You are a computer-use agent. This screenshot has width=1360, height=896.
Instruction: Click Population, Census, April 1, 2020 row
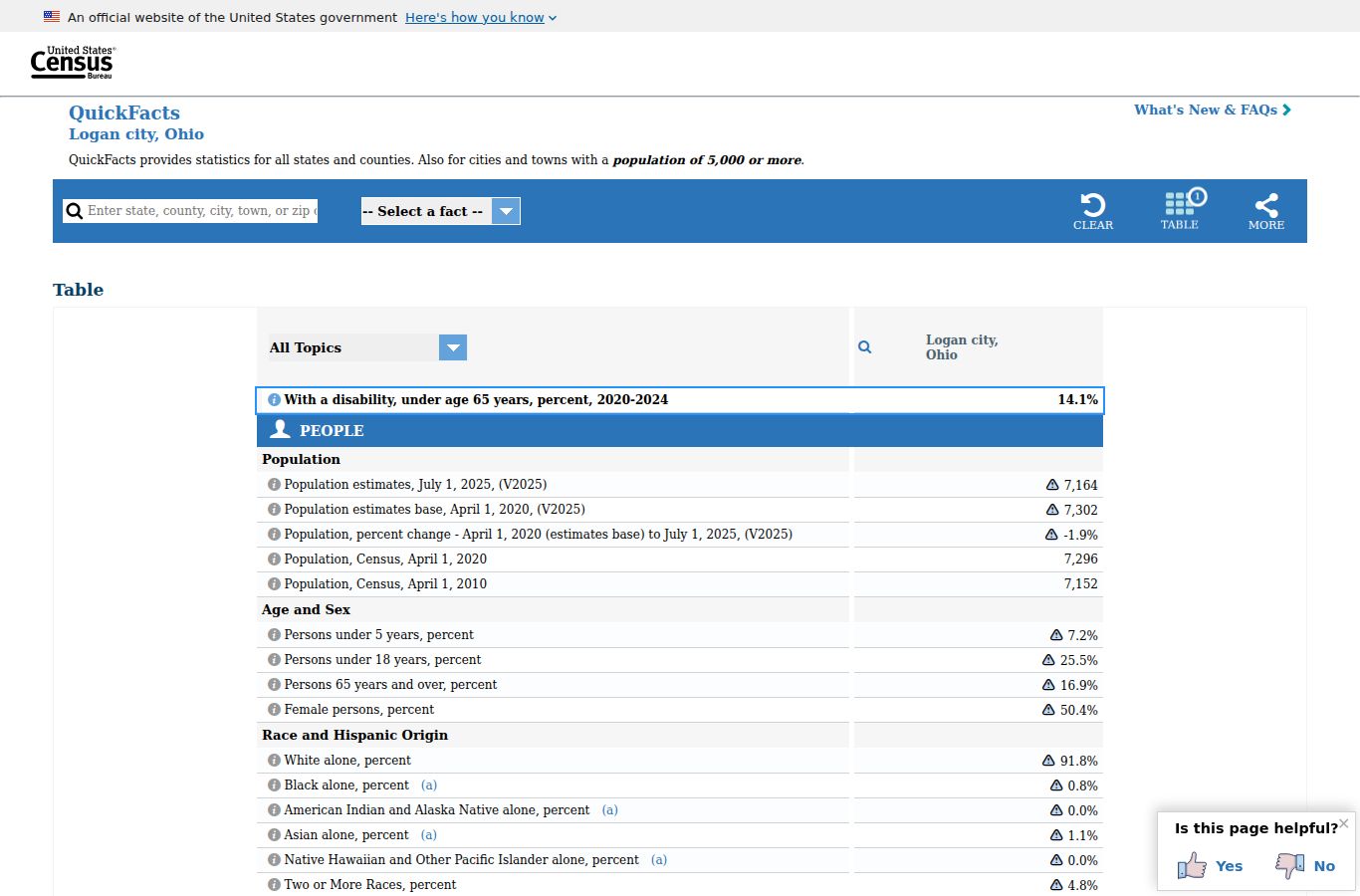click(x=680, y=560)
